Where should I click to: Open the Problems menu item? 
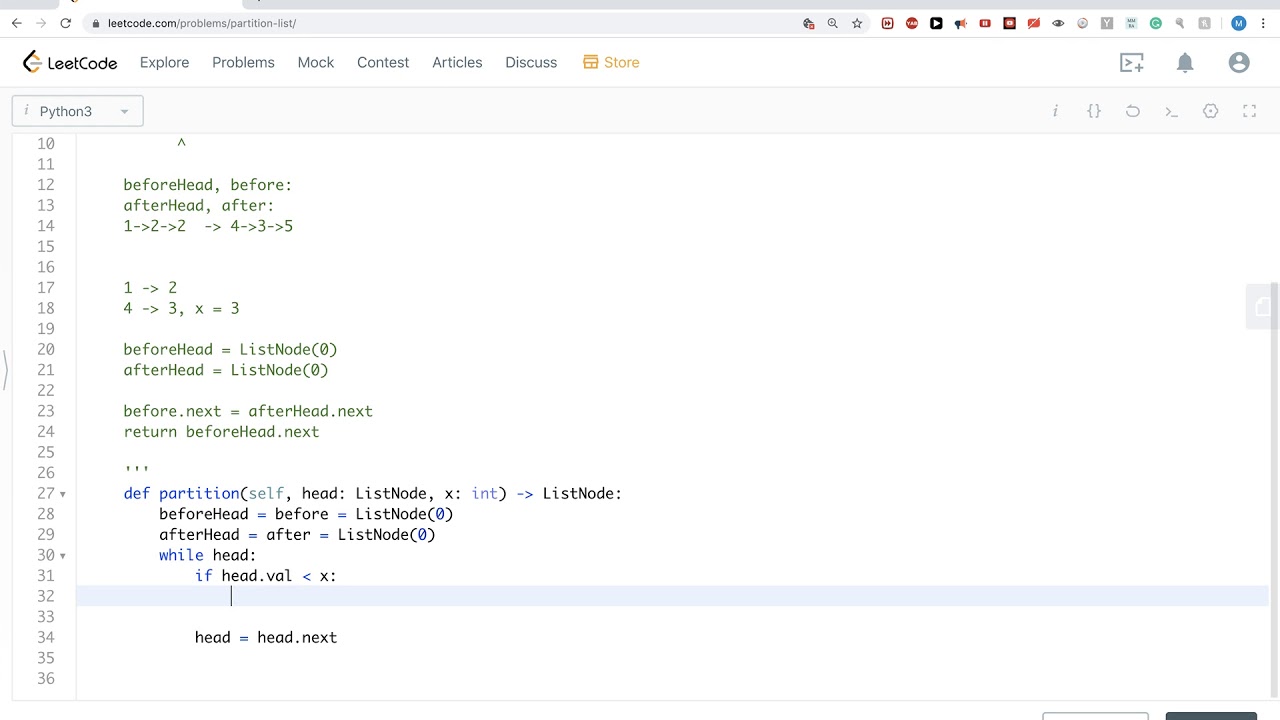click(243, 62)
